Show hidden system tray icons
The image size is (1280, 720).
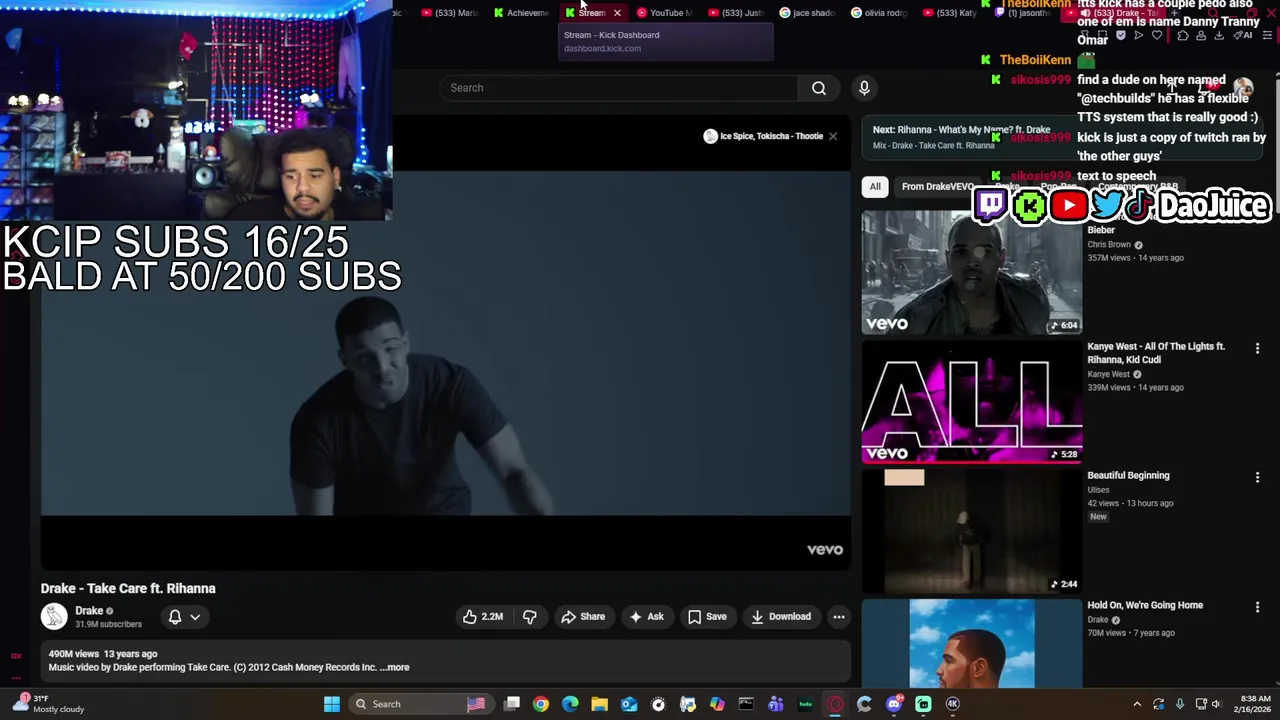tap(1137, 704)
